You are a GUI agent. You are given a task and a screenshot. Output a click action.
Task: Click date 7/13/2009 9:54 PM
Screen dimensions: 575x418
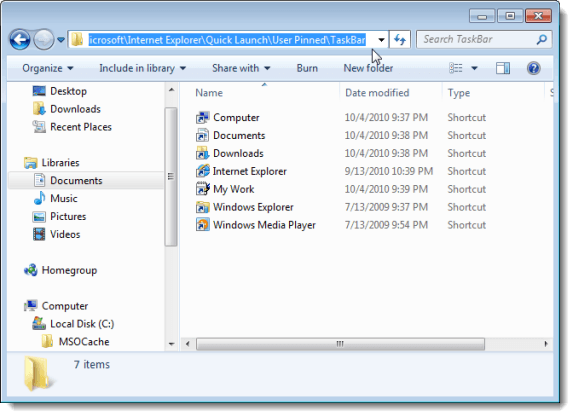pyautogui.click(x=386, y=225)
